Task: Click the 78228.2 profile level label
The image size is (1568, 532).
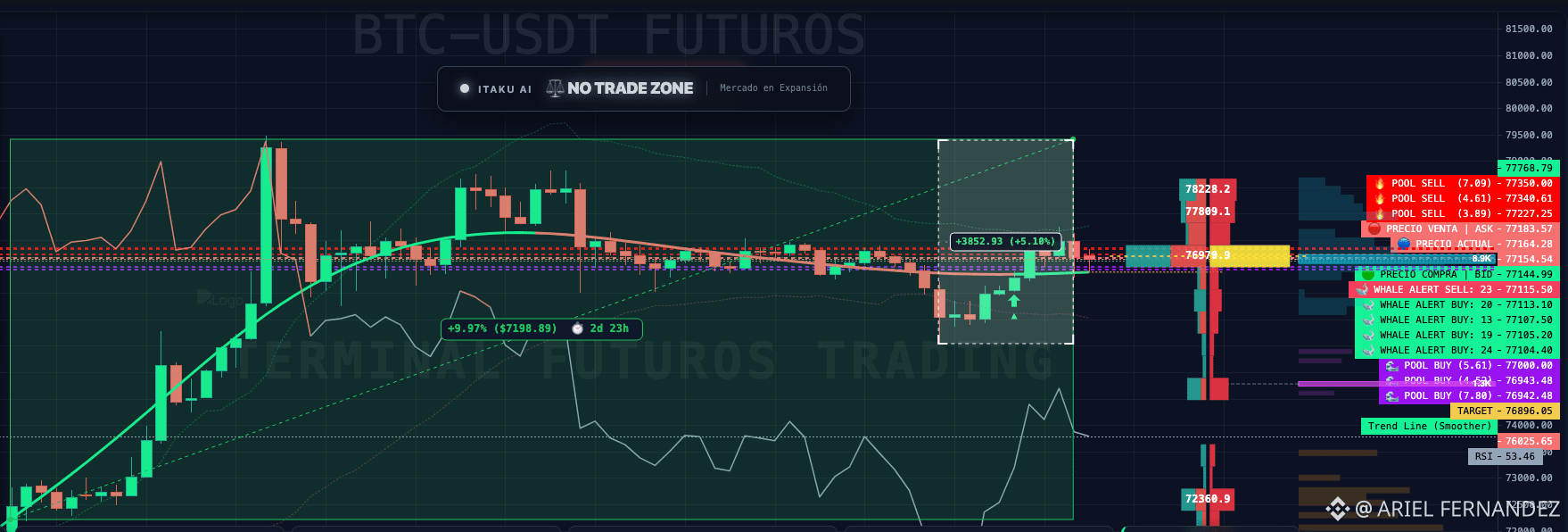Action: (x=1208, y=189)
